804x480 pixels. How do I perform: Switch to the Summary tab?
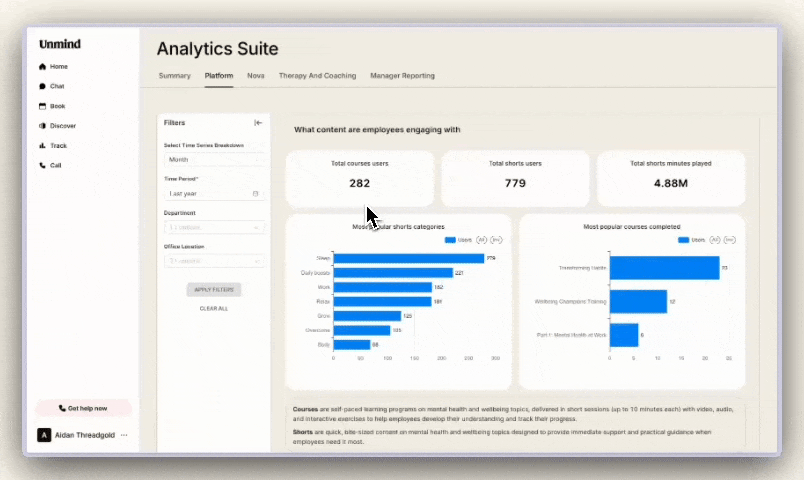pos(174,76)
